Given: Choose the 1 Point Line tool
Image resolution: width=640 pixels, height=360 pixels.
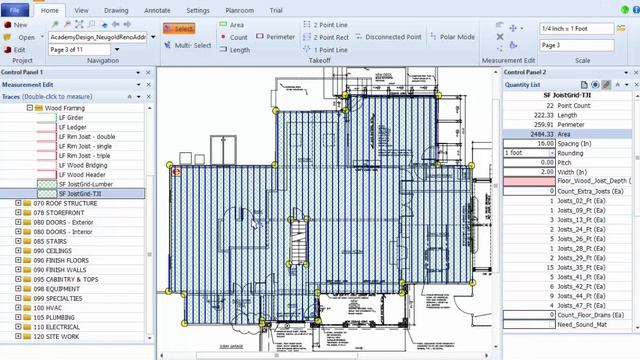Looking at the screenshot, I should point(326,50).
